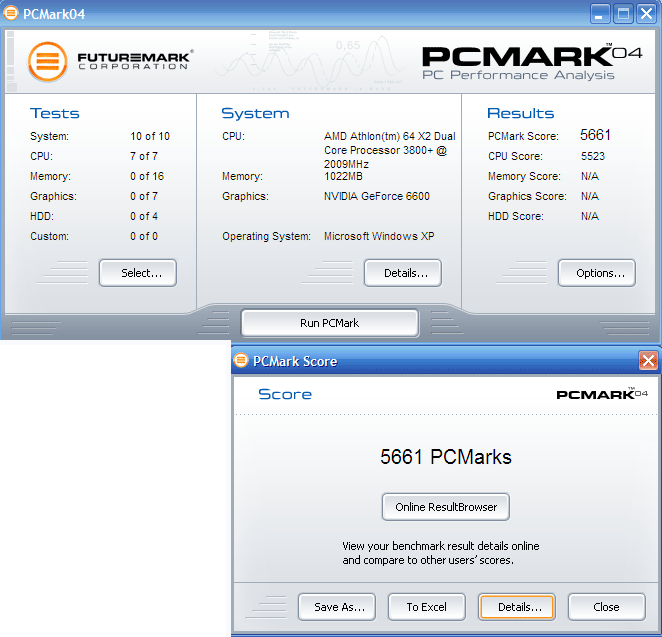Open the Online ResultBrowser
The height and width of the screenshot is (637, 662).
pos(446,507)
